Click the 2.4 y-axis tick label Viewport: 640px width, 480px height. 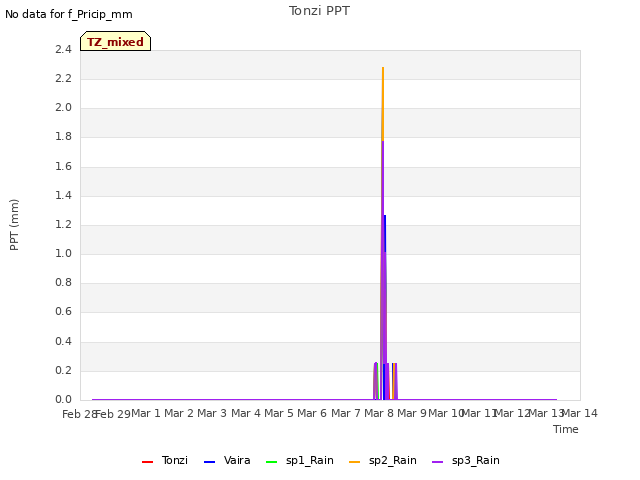(63, 49)
